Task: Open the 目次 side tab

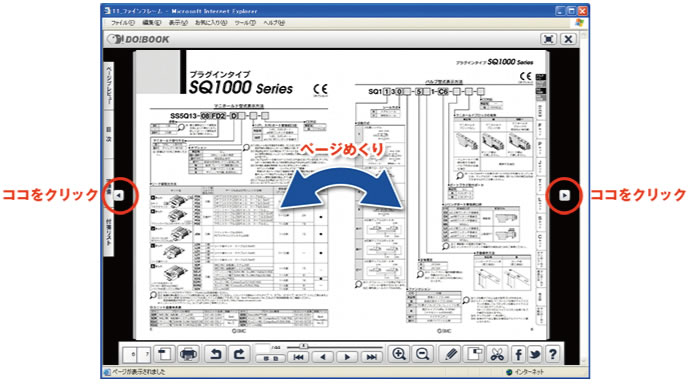Action: point(108,134)
